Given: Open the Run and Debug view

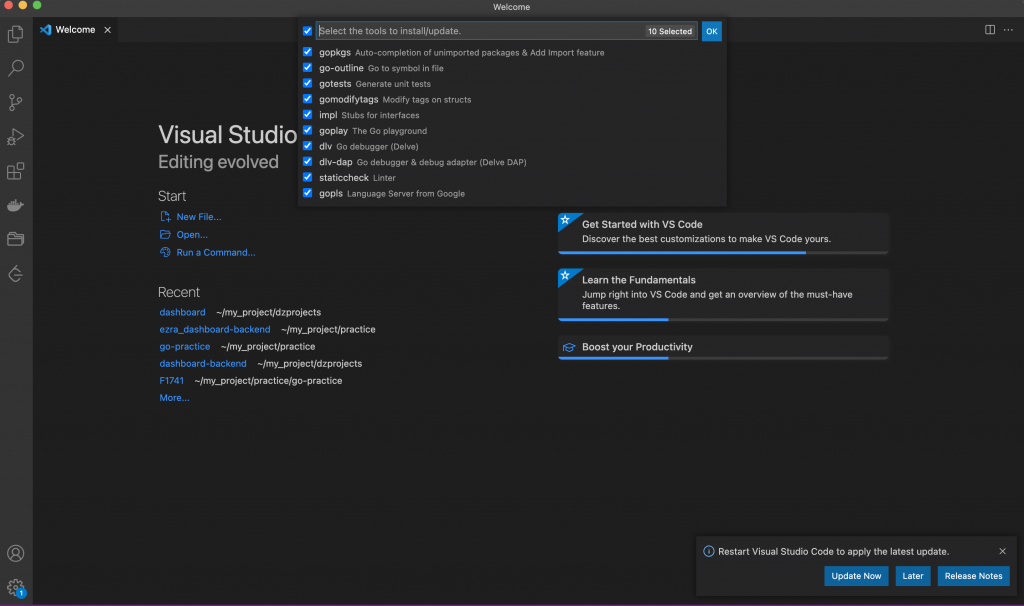Looking at the screenshot, I should pyautogui.click(x=16, y=136).
